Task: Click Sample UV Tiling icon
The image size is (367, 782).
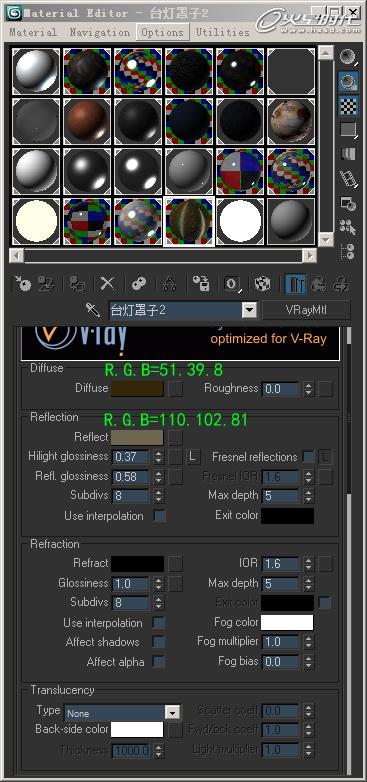Action: point(348,130)
